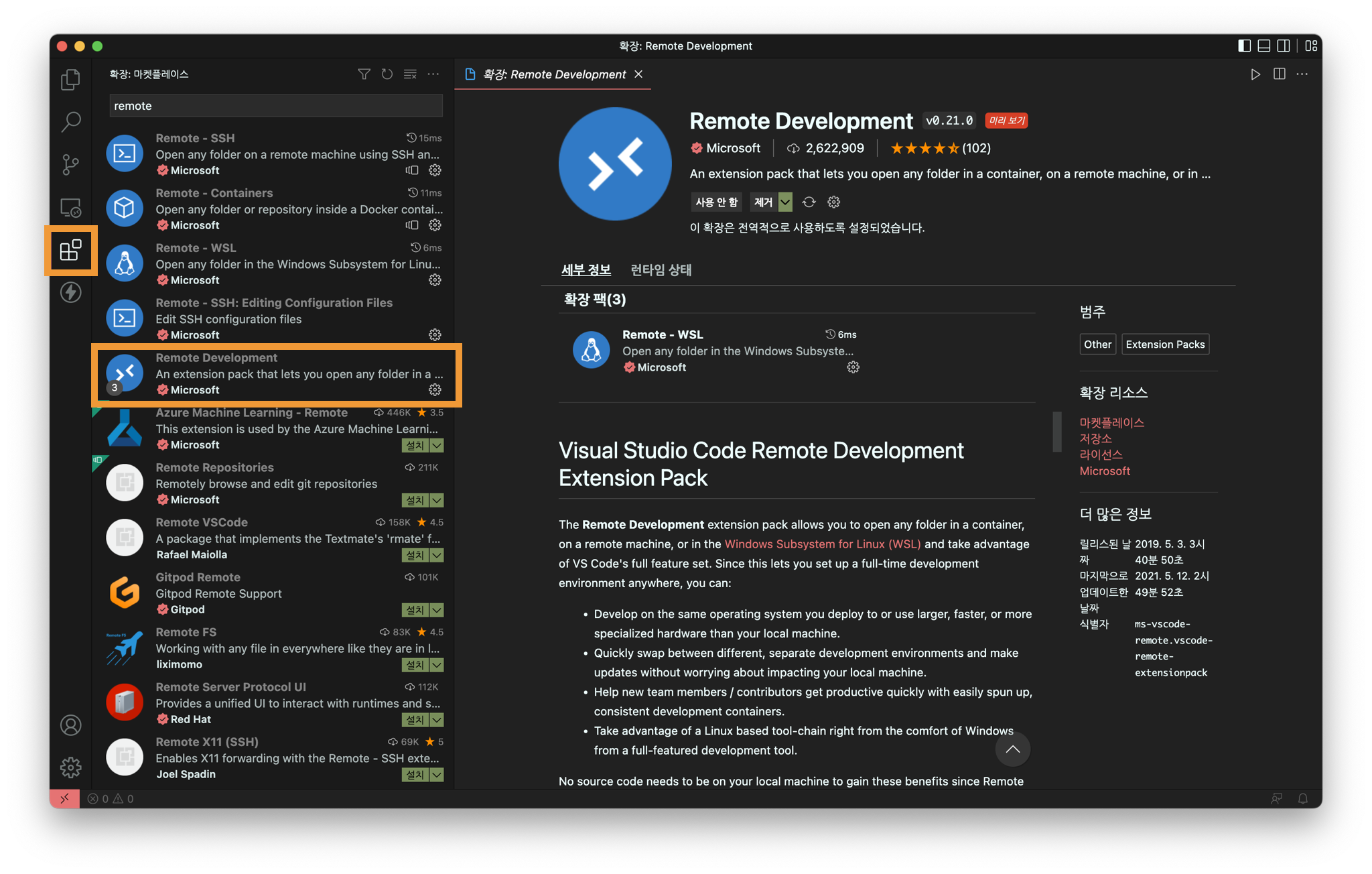Open Source Control view
The width and height of the screenshot is (1372, 874).
70,165
